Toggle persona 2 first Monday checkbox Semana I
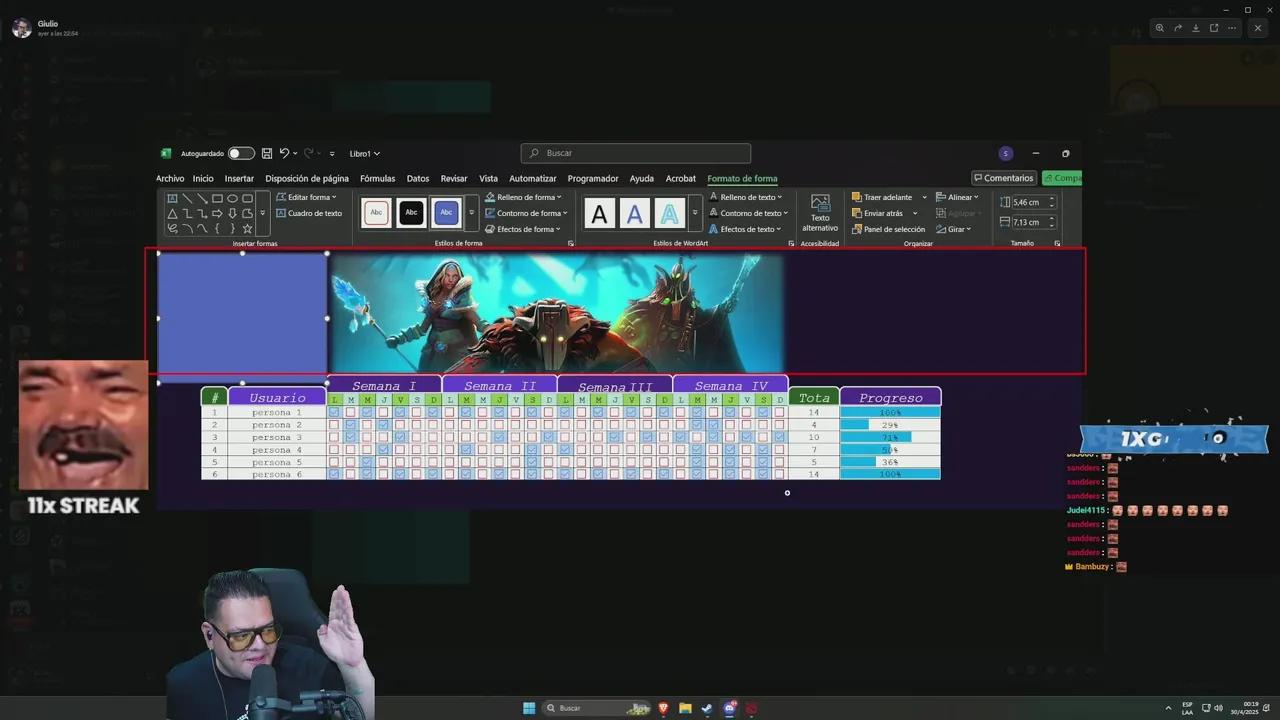1280x720 pixels. pyautogui.click(x=335, y=425)
